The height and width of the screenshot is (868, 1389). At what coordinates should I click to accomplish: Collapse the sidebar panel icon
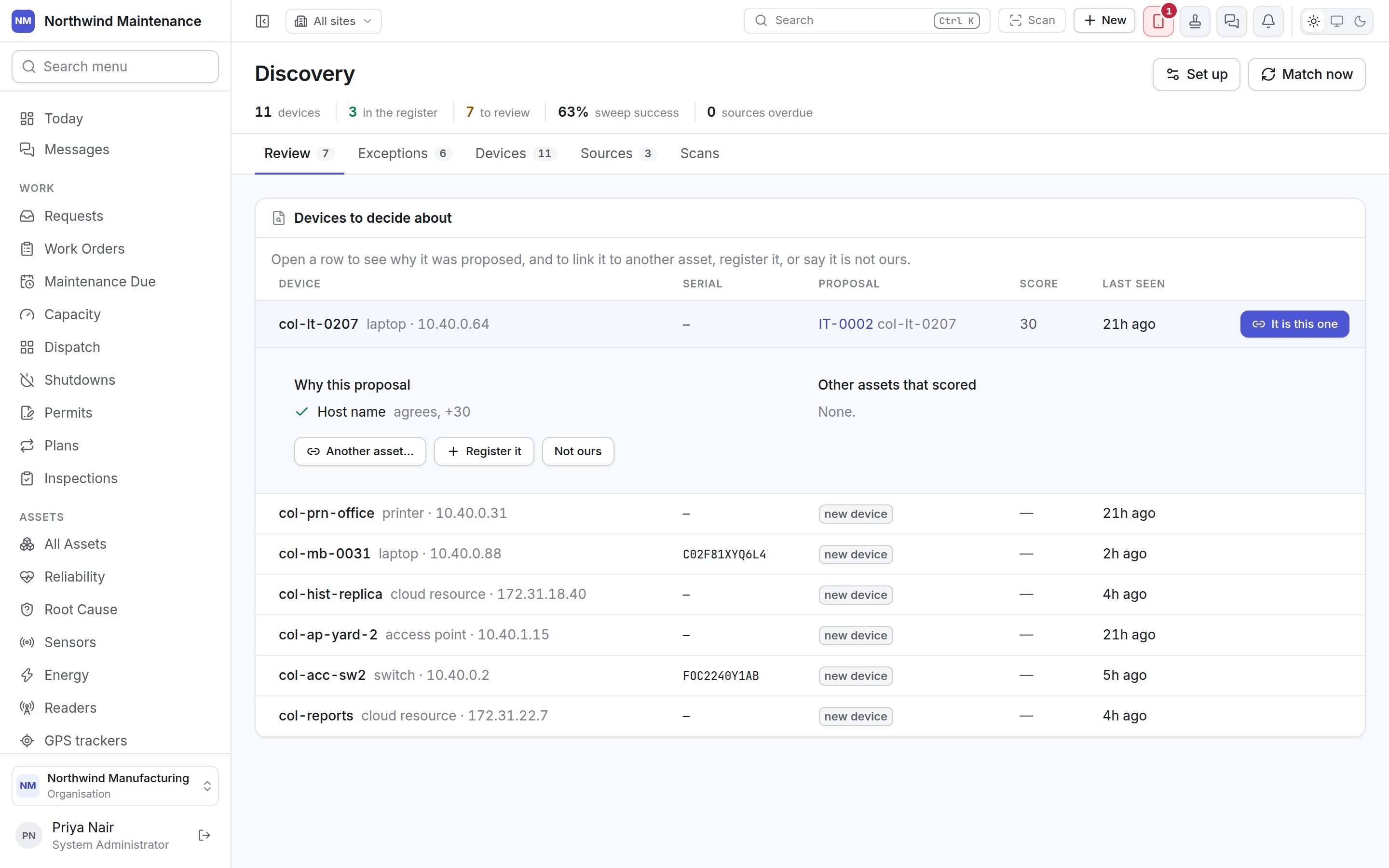click(x=262, y=21)
